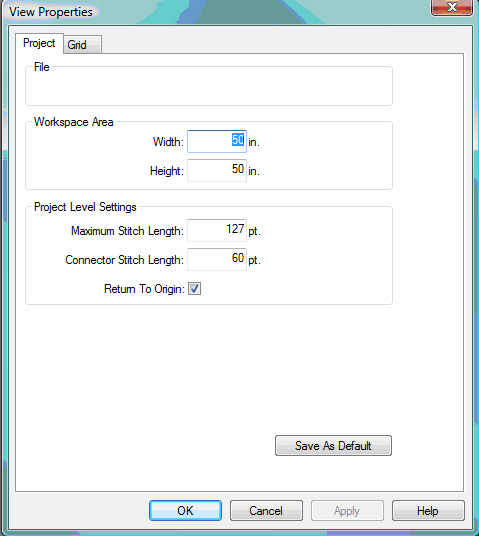Image resolution: width=479 pixels, height=536 pixels.
Task: Click inside the empty File group box
Action: click(x=209, y=88)
